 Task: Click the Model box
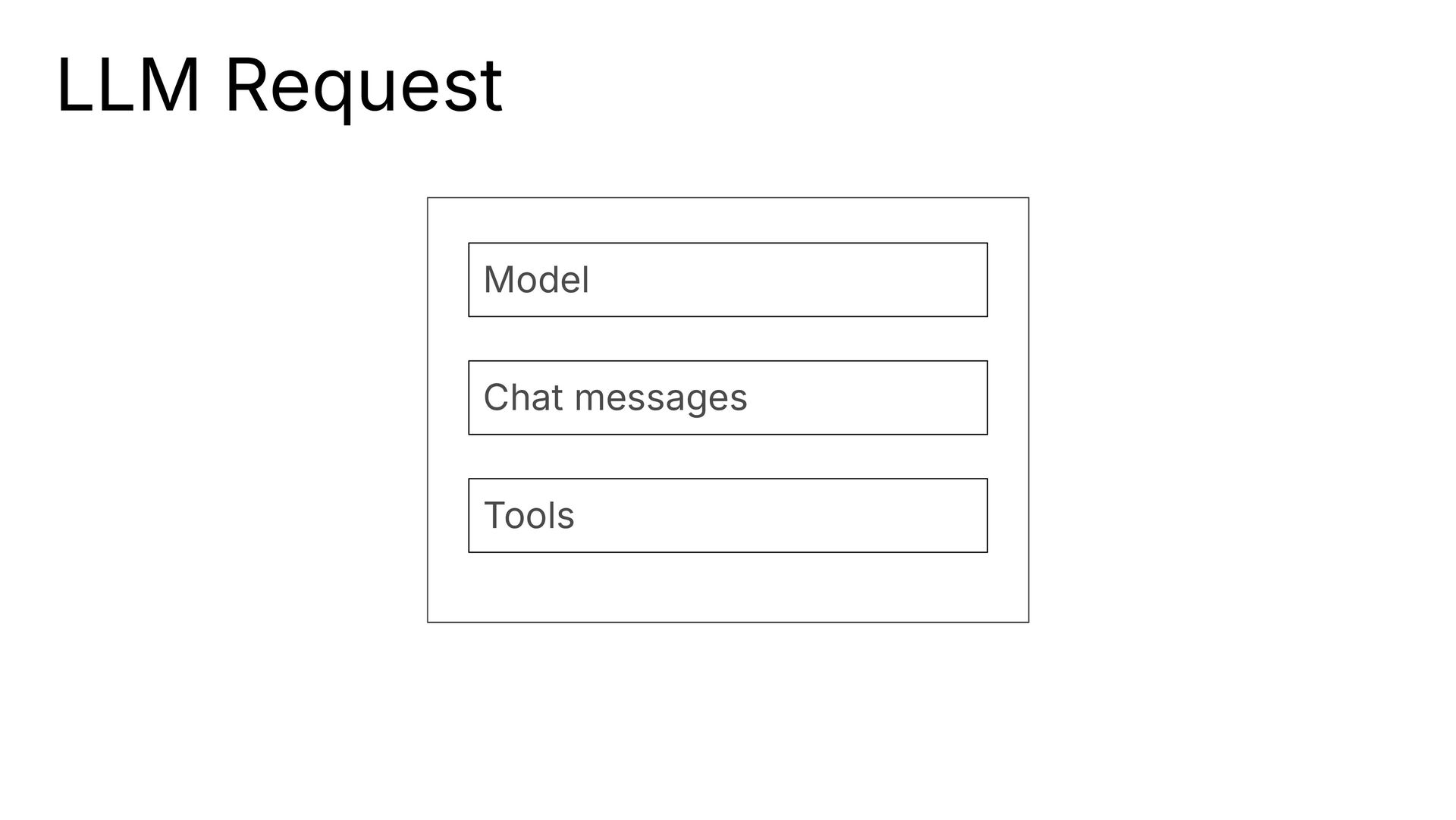click(x=728, y=280)
